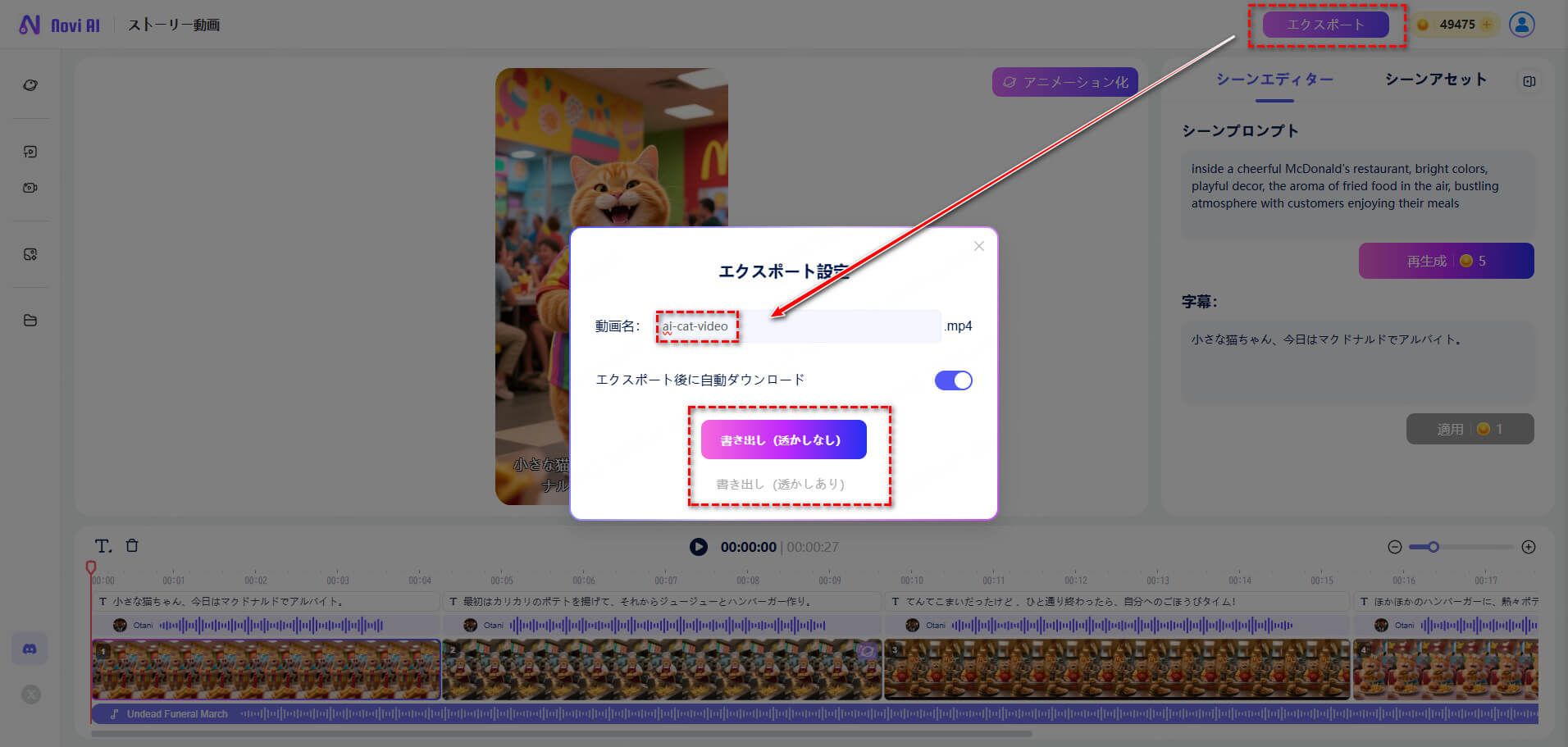Zoom in the timeline with the plus button
This screenshot has width=1568, height=747.
1529,546
